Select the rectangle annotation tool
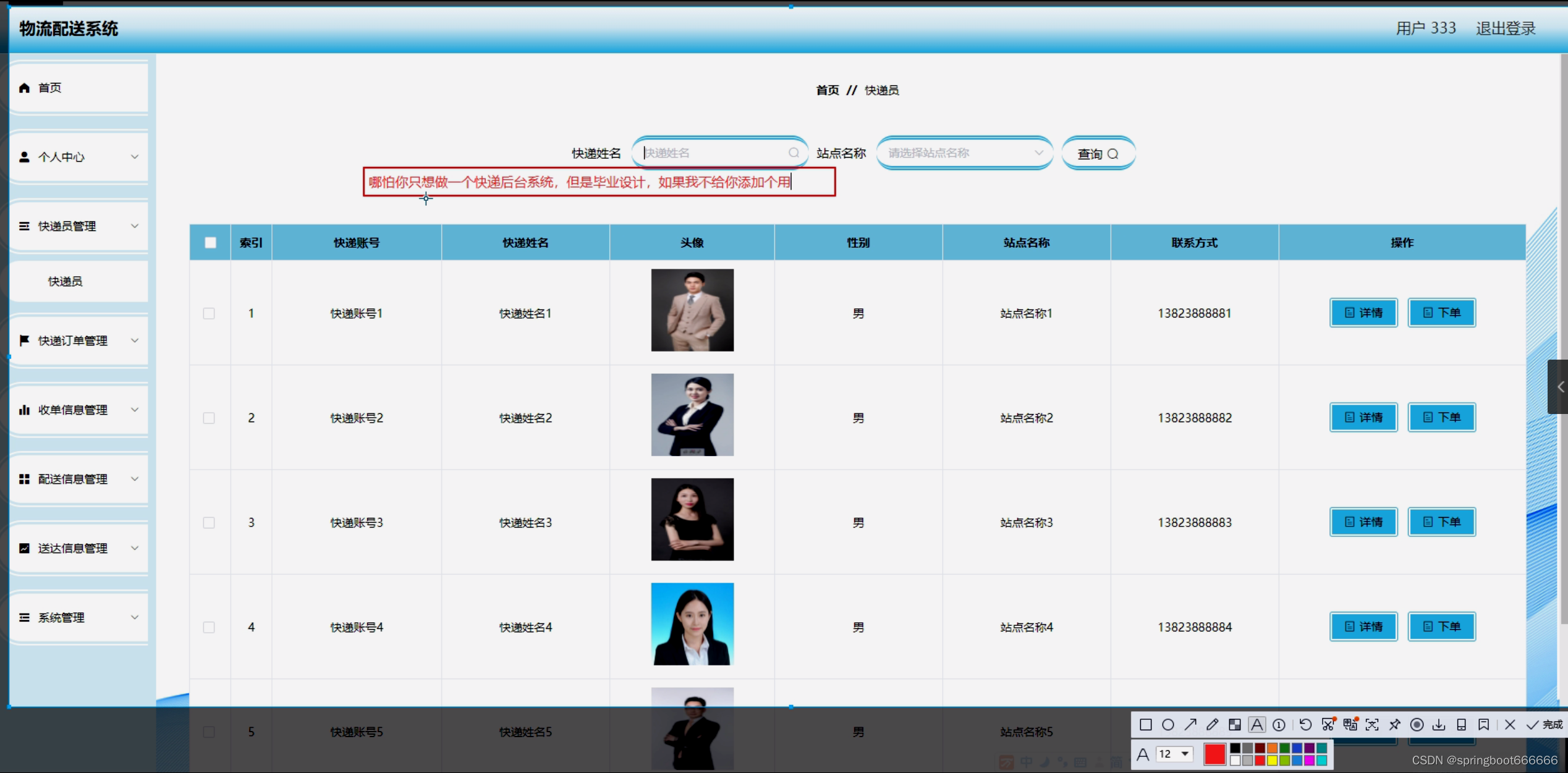1568x773 pixels. pyautogui.click(x=1145, y=725)
